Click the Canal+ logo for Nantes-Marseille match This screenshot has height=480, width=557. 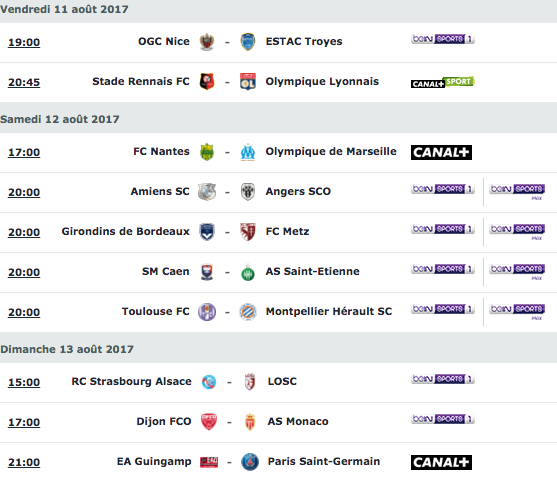441,152
